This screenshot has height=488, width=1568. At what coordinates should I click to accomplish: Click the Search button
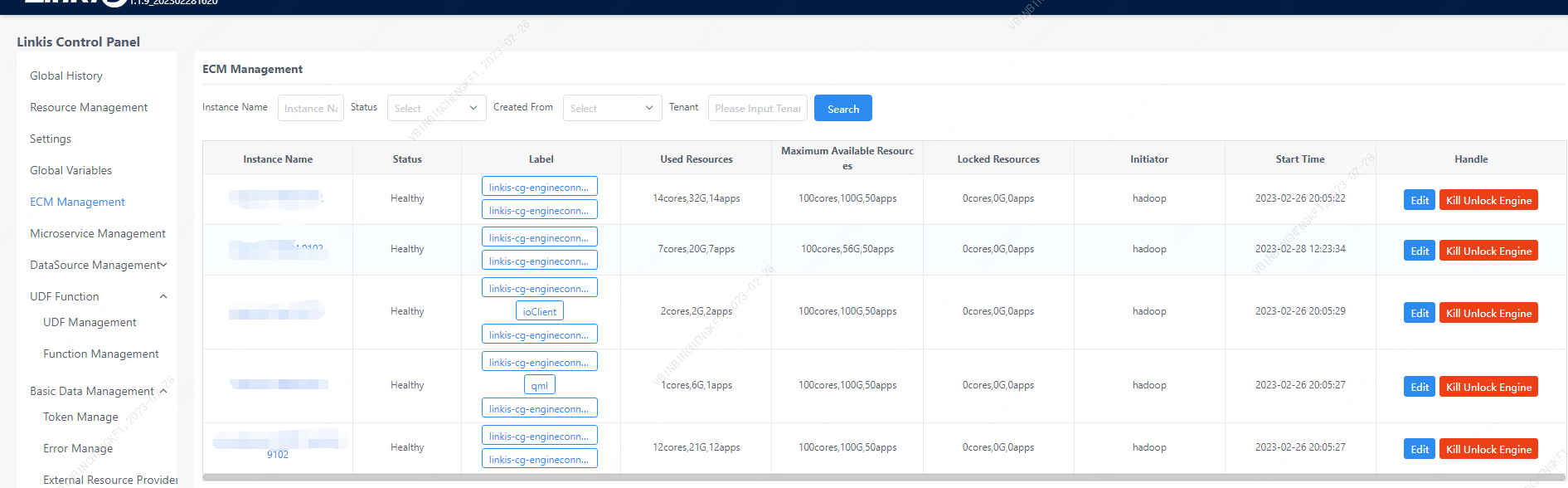[x=842, y=109]
